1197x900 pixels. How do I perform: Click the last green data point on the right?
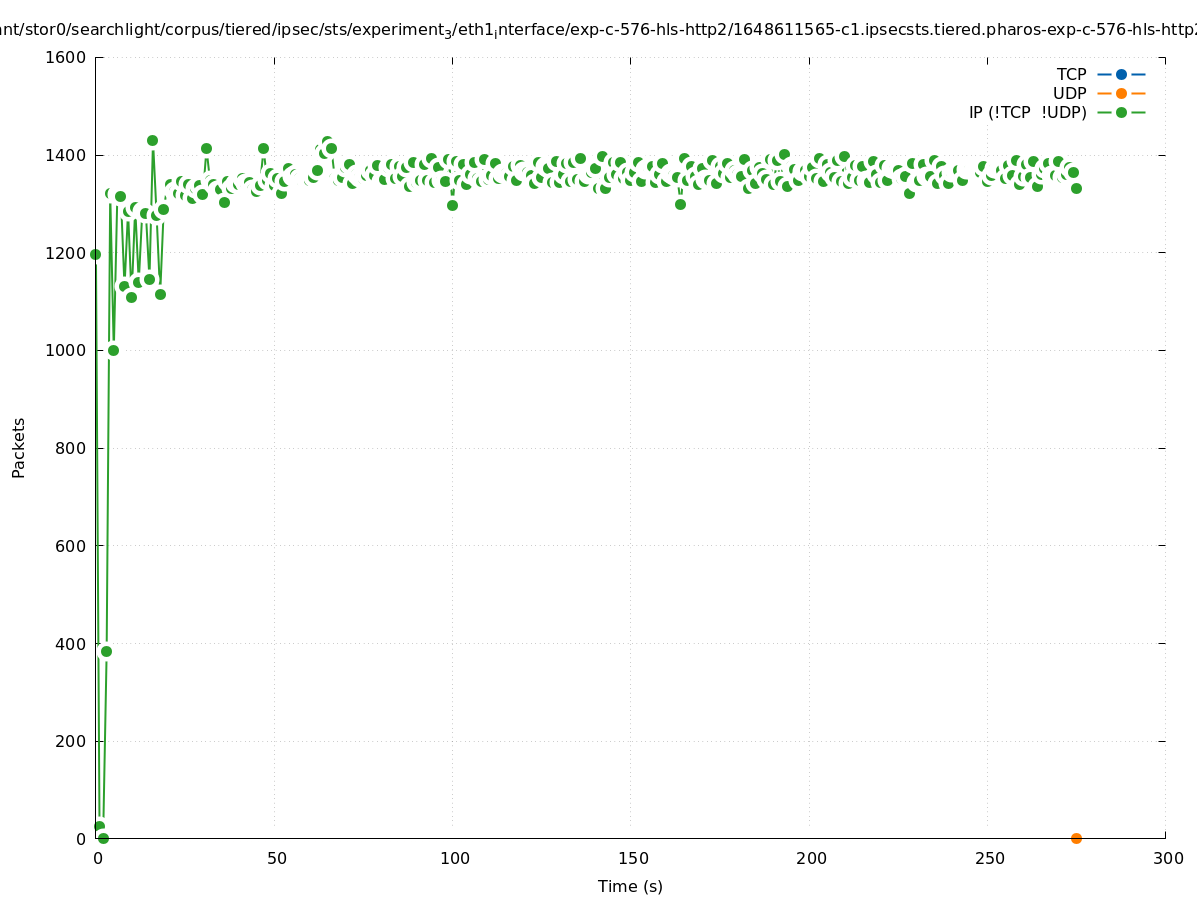(1076, 188)
